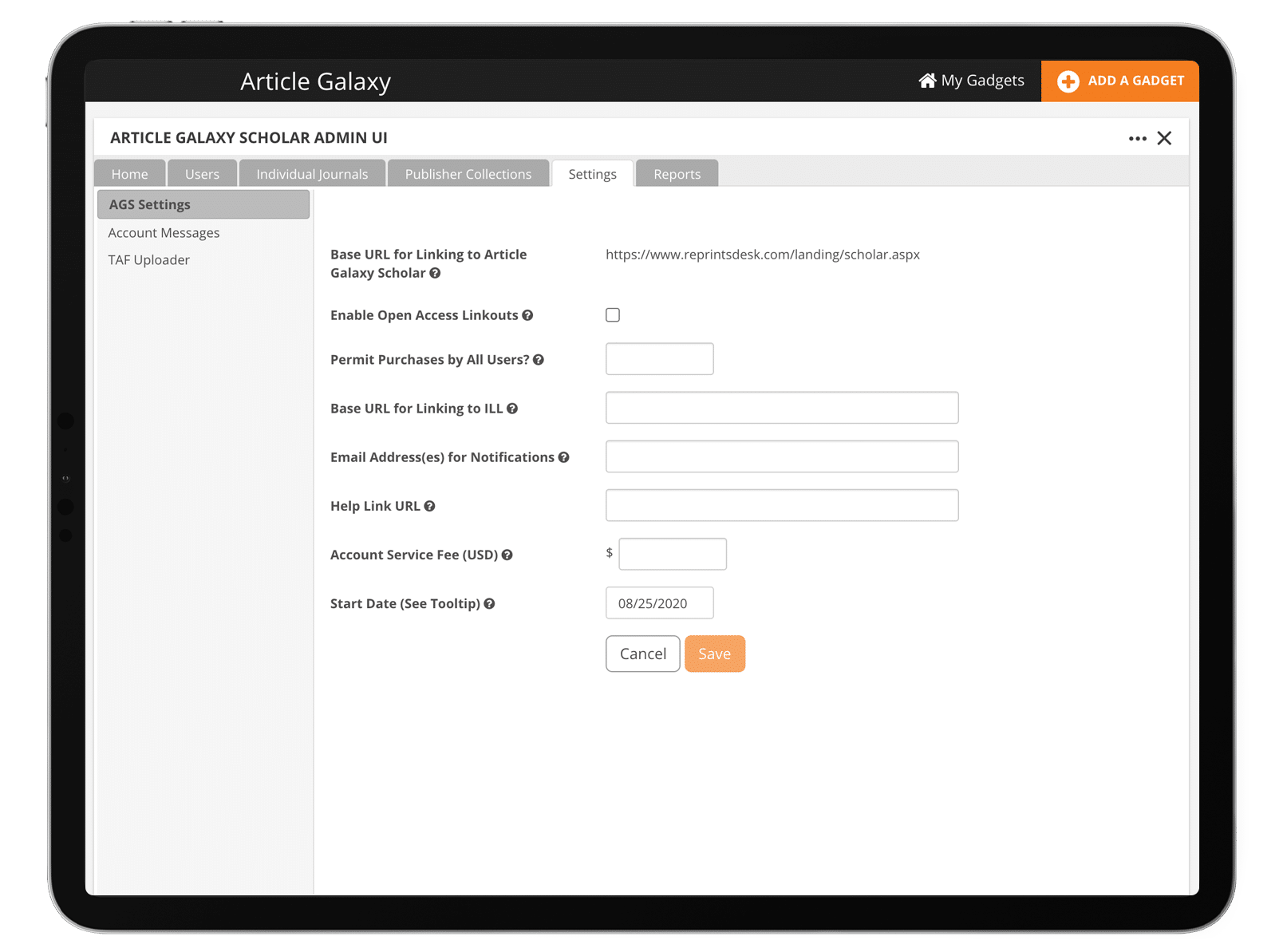This screenshot has width=1283, height=952.
Task: Click the orange Save button
Action: coord(715,654)
